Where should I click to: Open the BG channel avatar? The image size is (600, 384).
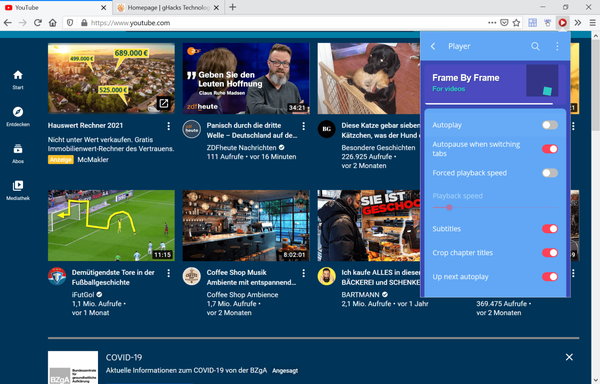click(326, 129)
